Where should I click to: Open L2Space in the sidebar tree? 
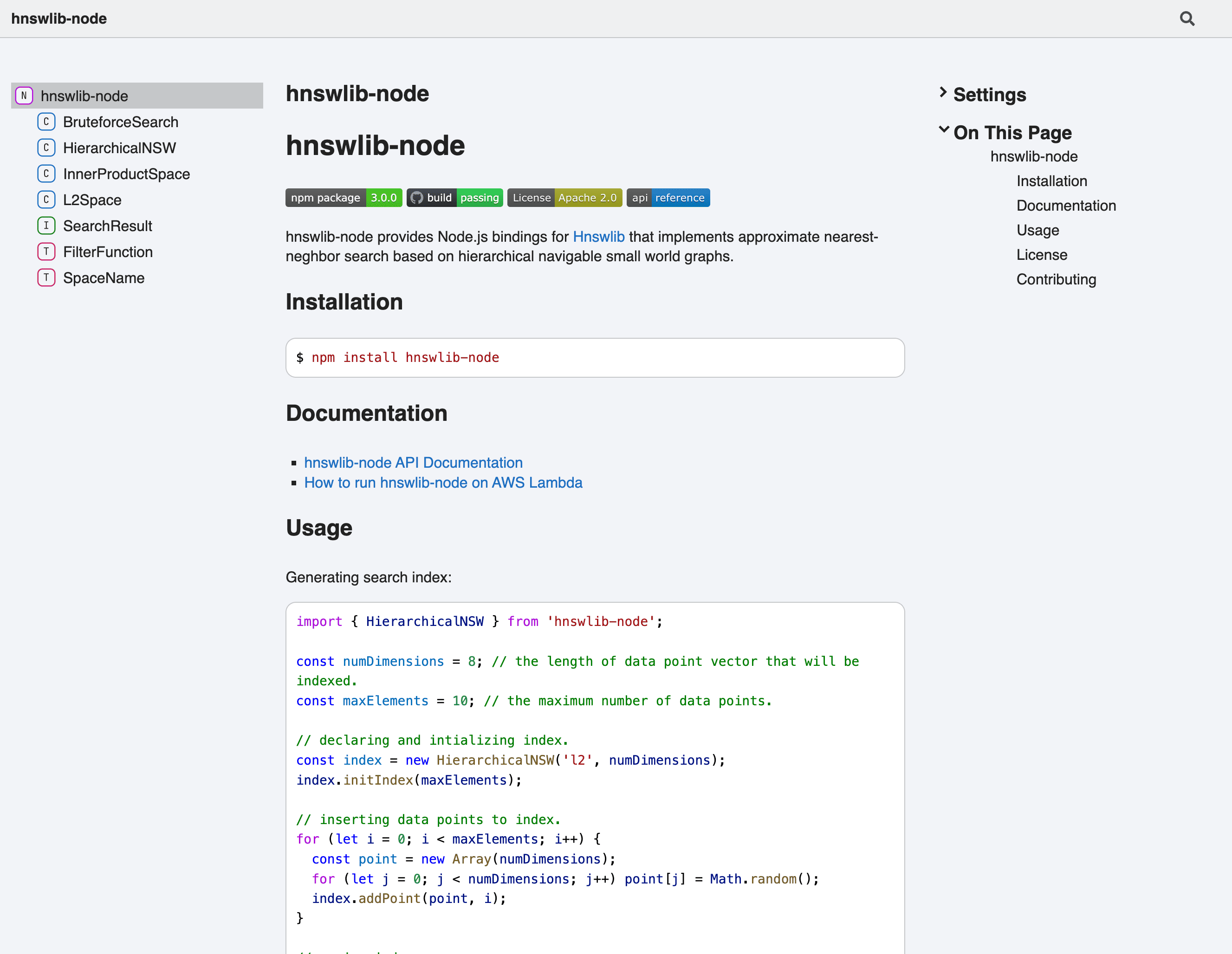point(92,200)
